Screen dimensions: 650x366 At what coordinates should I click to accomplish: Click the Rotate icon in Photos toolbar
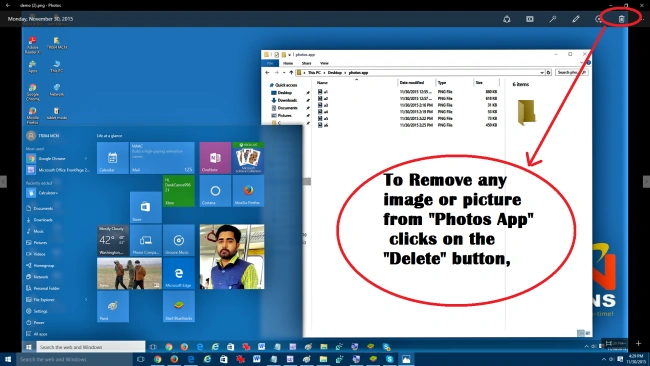598,19
